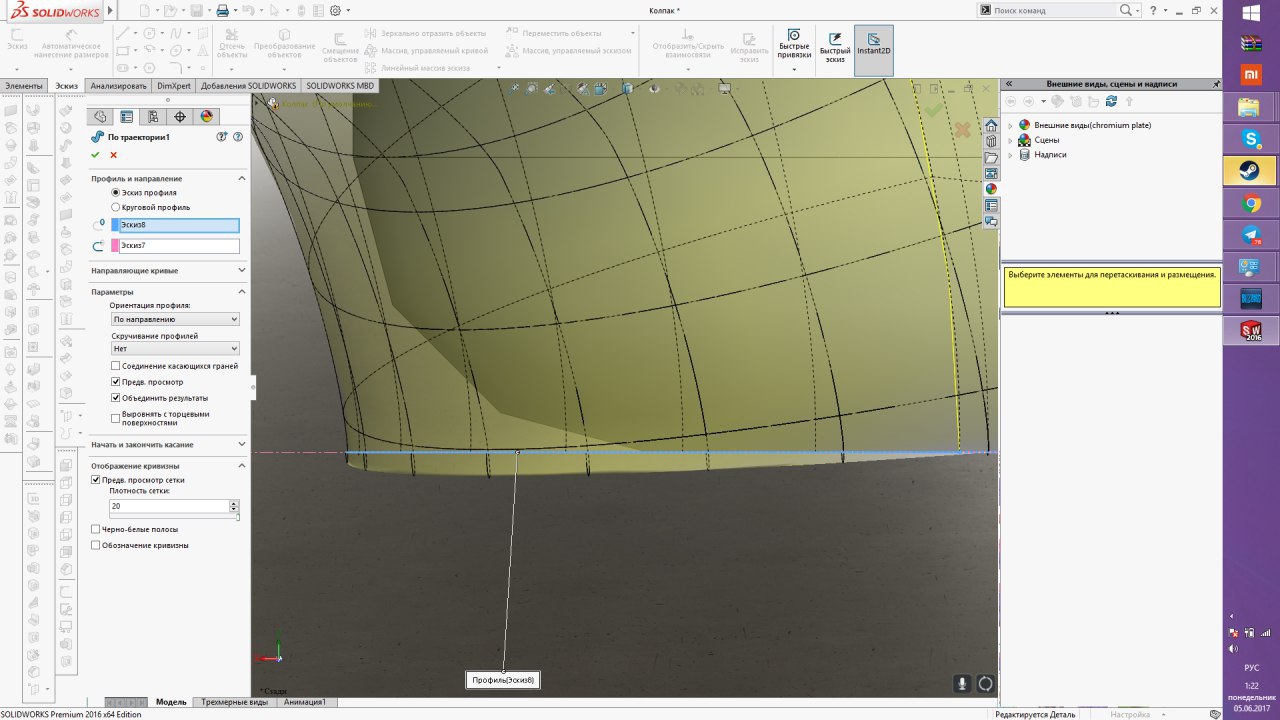Toggle the Предв. просмотр checkbox
Screen dimensions: 1280x720
tap(116, 382)
